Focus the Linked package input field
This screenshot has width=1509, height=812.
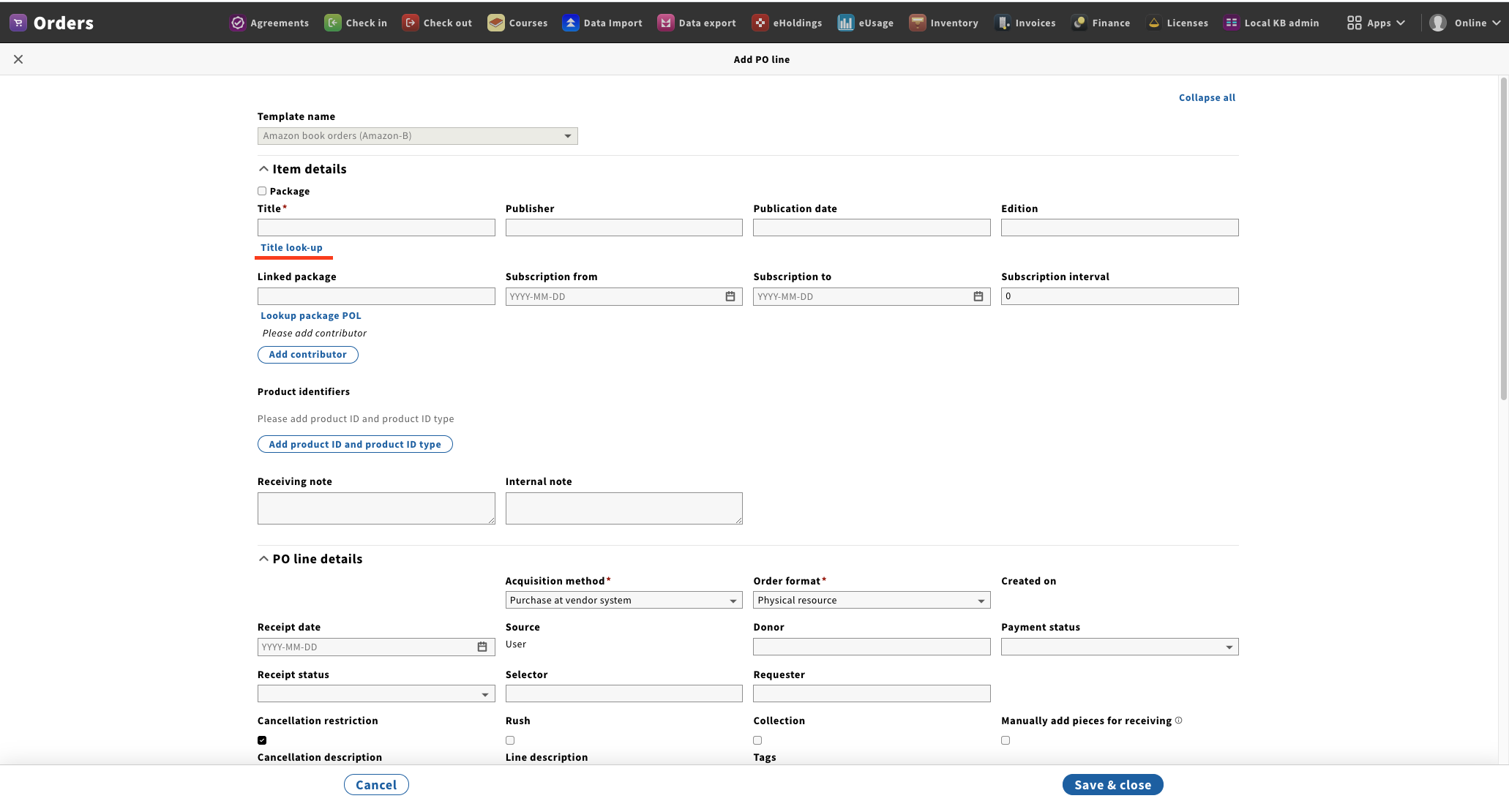click(x=376, y=296)
